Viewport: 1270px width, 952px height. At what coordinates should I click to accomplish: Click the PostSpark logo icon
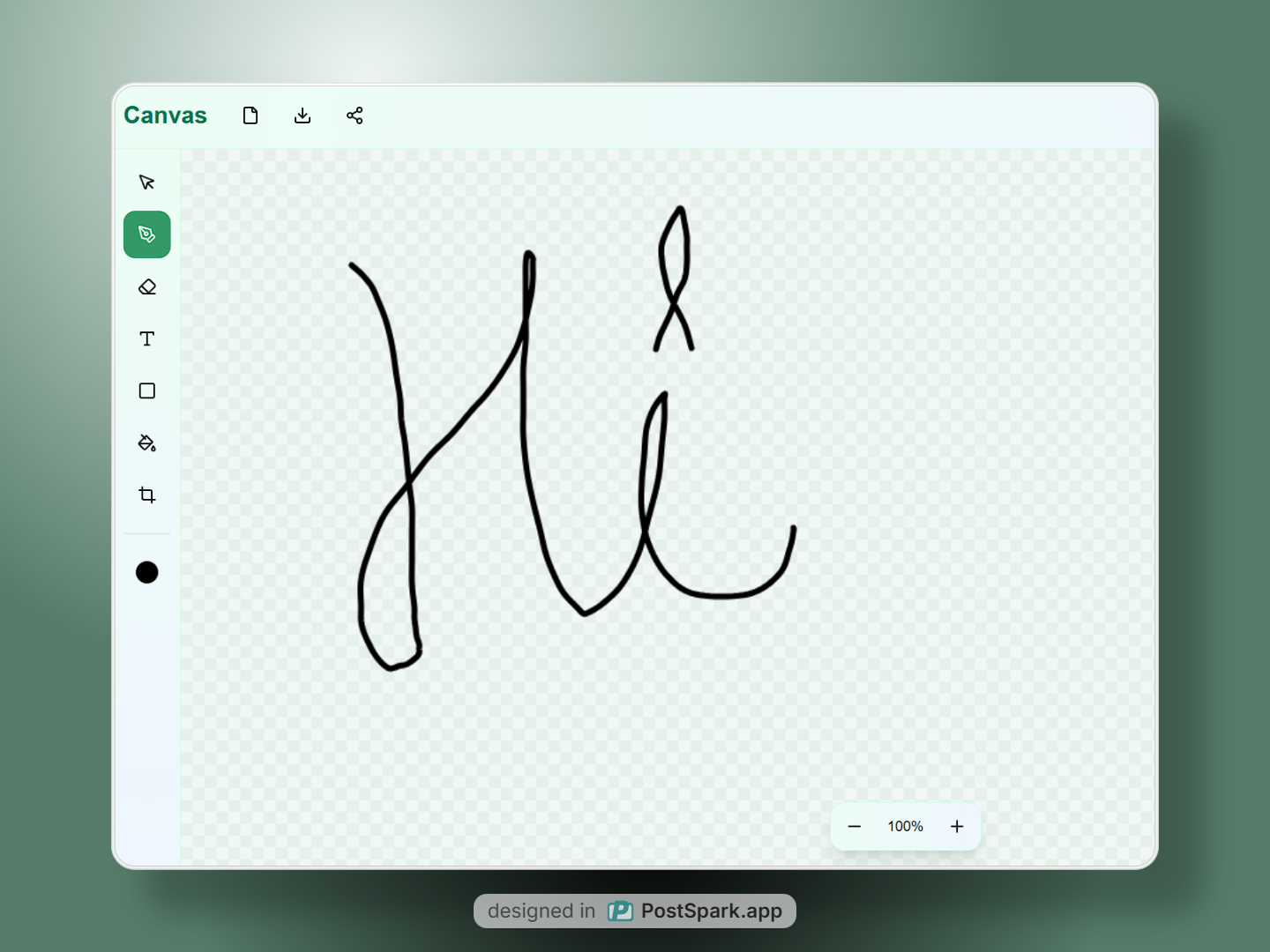point(620,911)
